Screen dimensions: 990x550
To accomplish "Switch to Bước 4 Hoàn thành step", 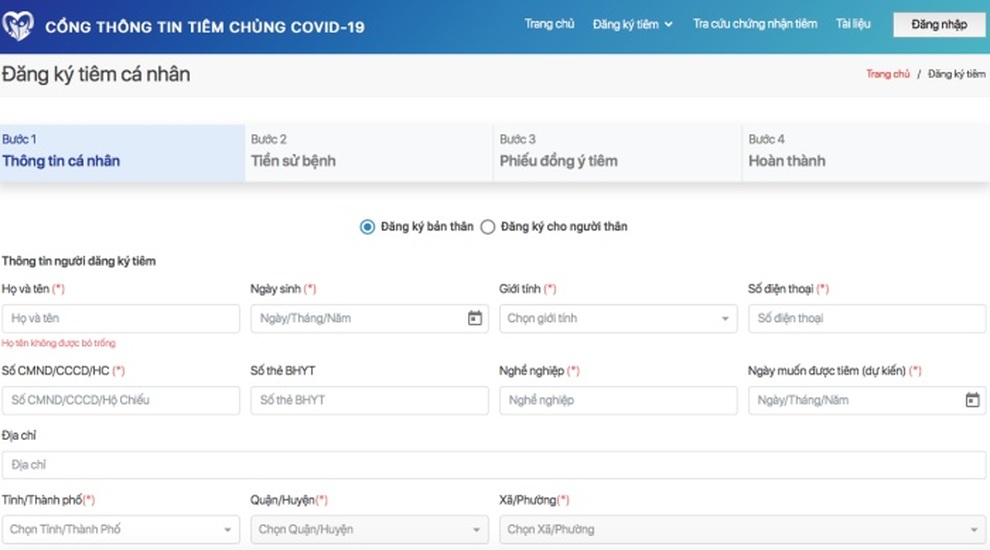I will coord(866,153).
